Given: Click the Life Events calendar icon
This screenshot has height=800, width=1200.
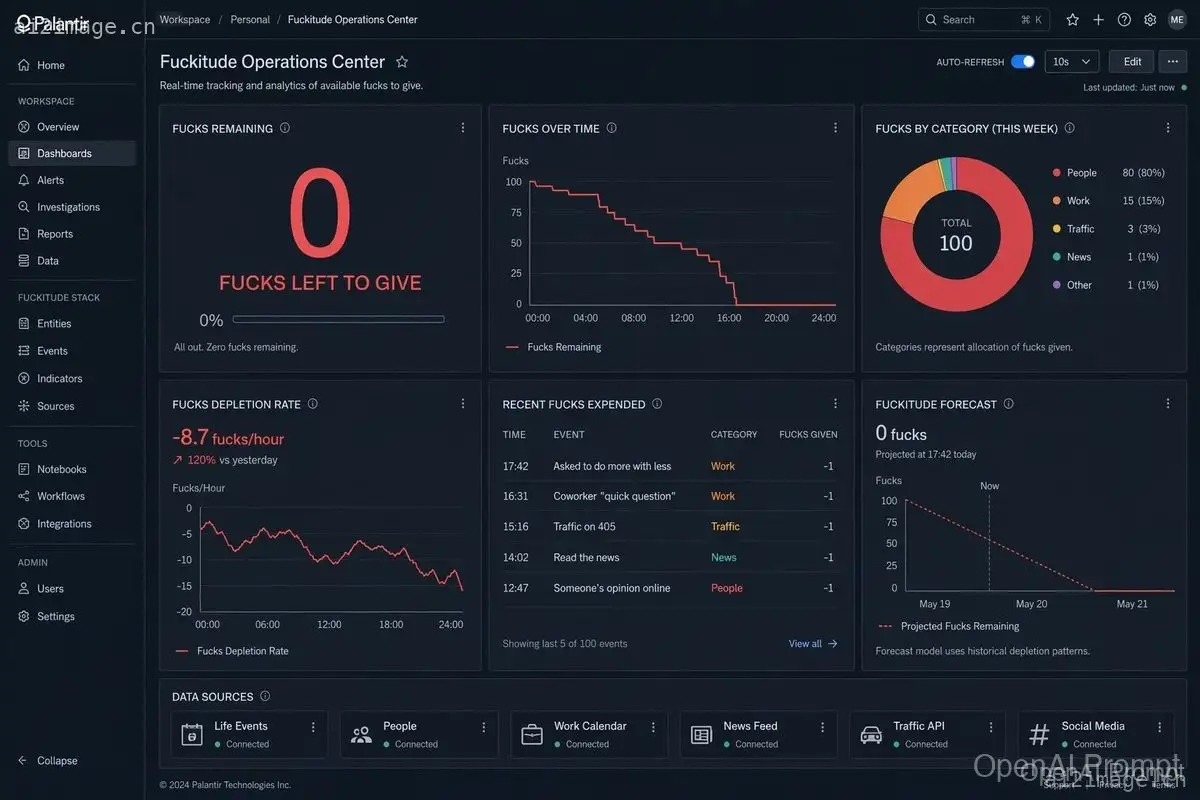Looking at the screenshot, I should click(x=192, y=735).
